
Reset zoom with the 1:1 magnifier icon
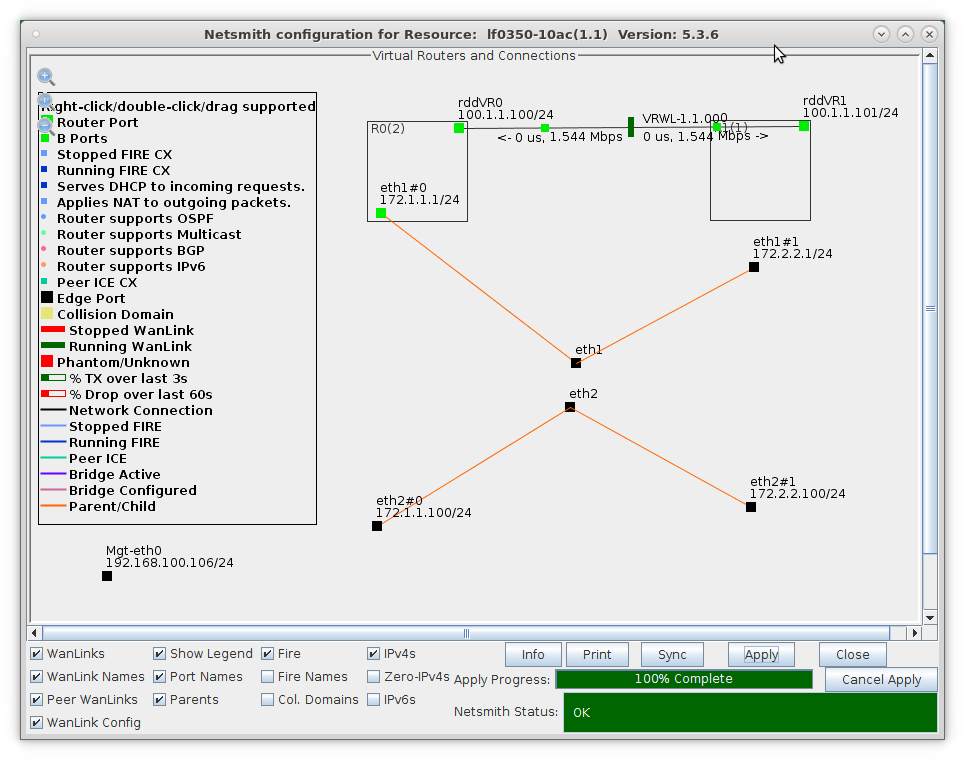tap(45, 101)
